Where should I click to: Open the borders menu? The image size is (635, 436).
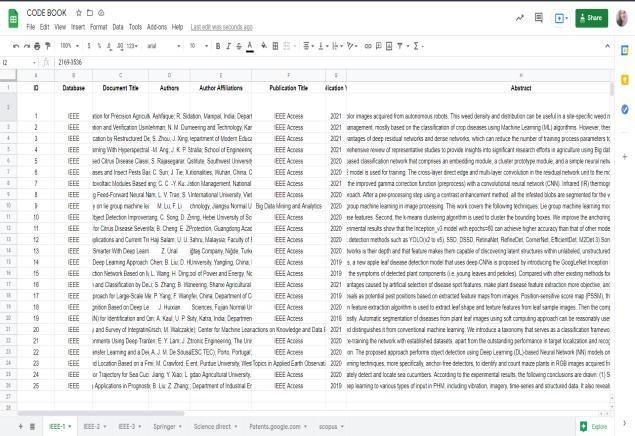(x=275, y=46)
